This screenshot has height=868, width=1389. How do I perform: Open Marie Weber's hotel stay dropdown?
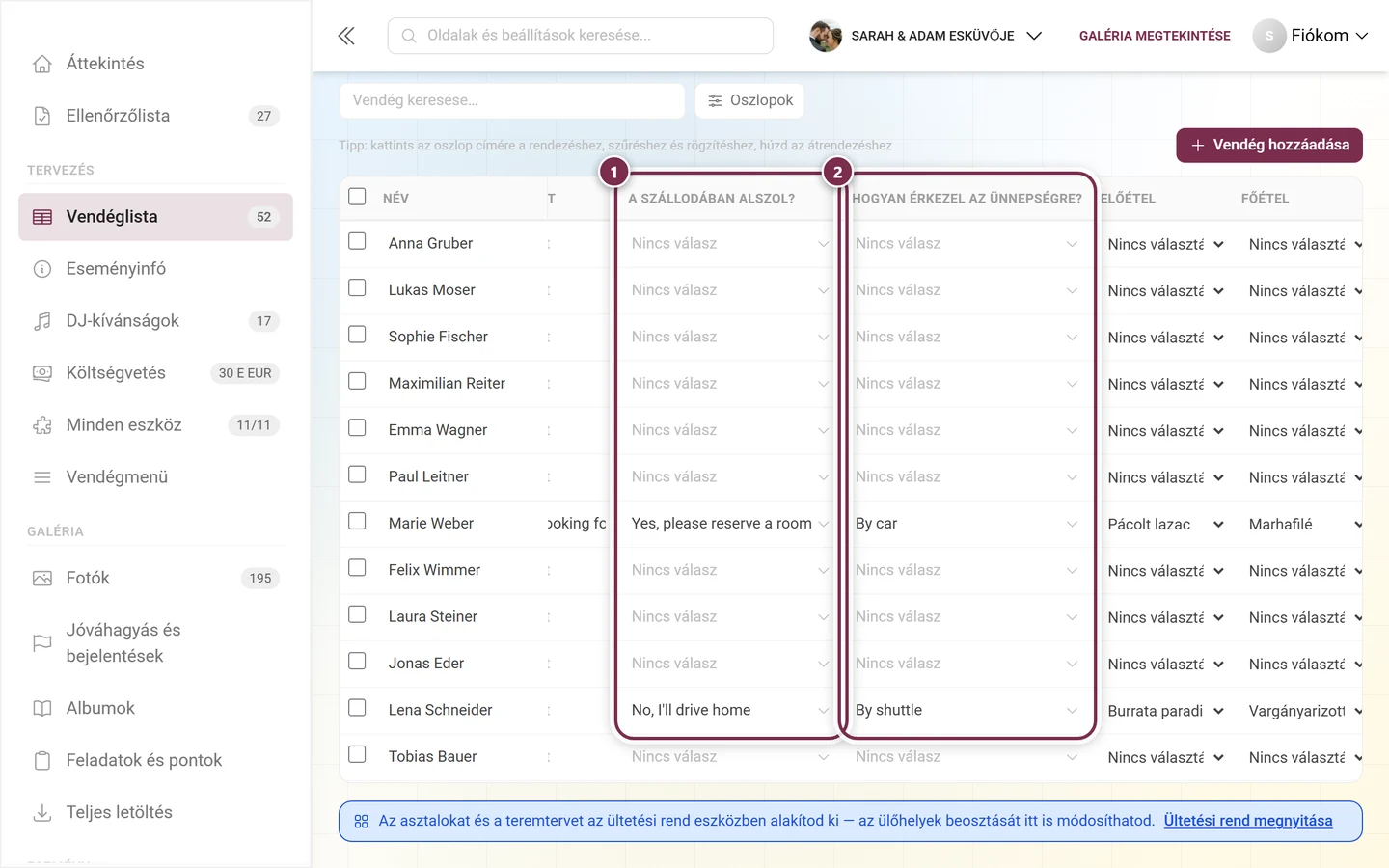coord(729,524)
